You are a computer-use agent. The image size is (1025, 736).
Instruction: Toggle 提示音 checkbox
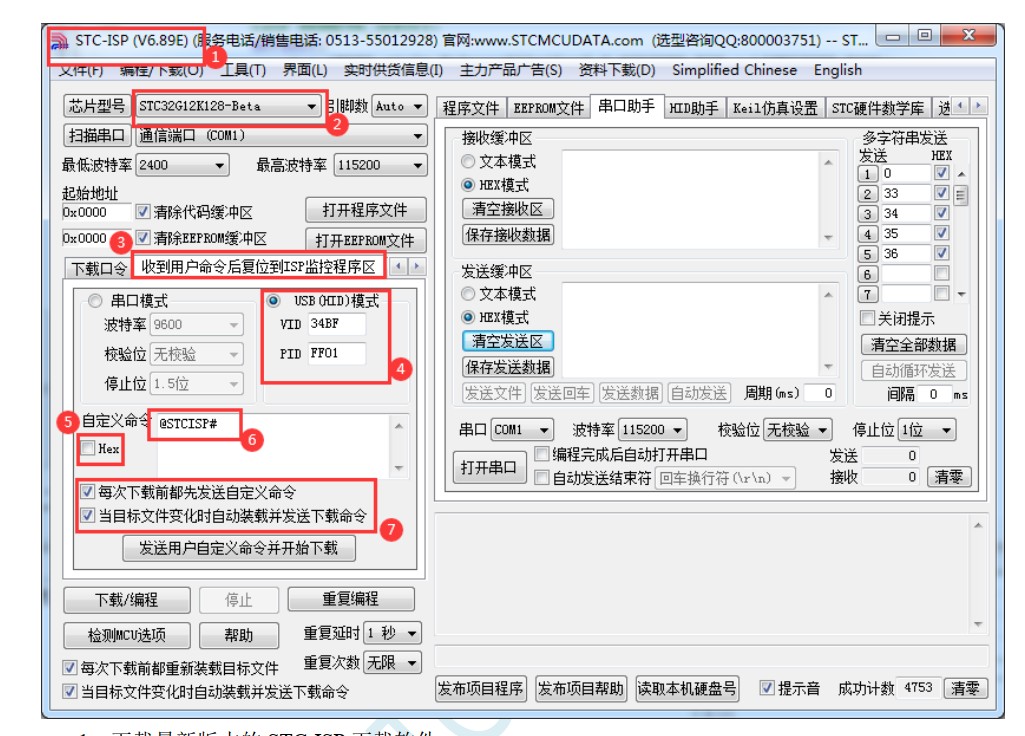(x=767, y=688)
